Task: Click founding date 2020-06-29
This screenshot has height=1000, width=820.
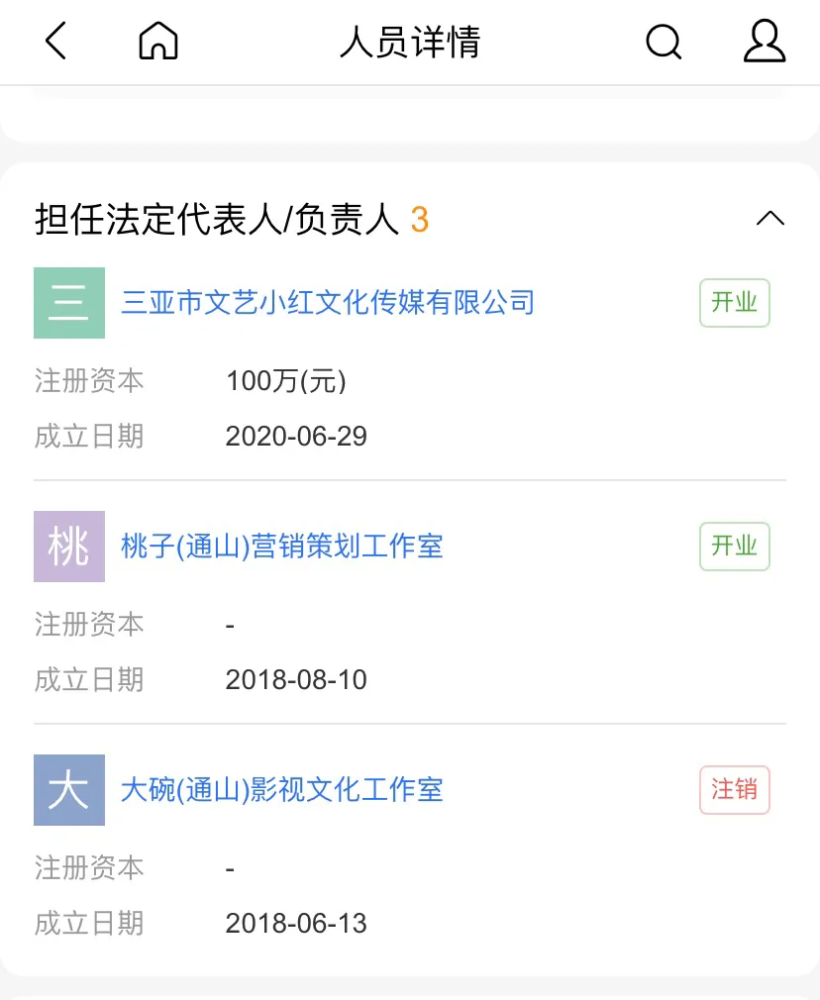Action: [x=297, y=436]
